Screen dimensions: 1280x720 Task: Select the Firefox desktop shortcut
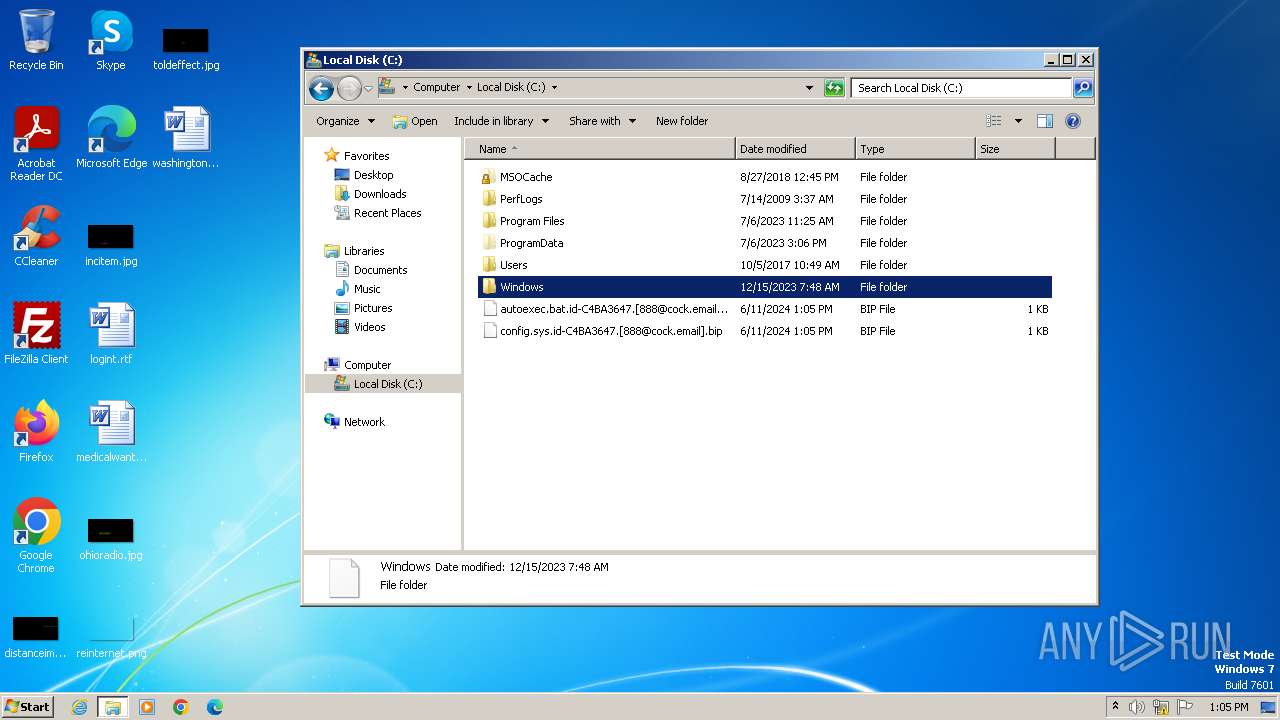click(x=36, y=432)
